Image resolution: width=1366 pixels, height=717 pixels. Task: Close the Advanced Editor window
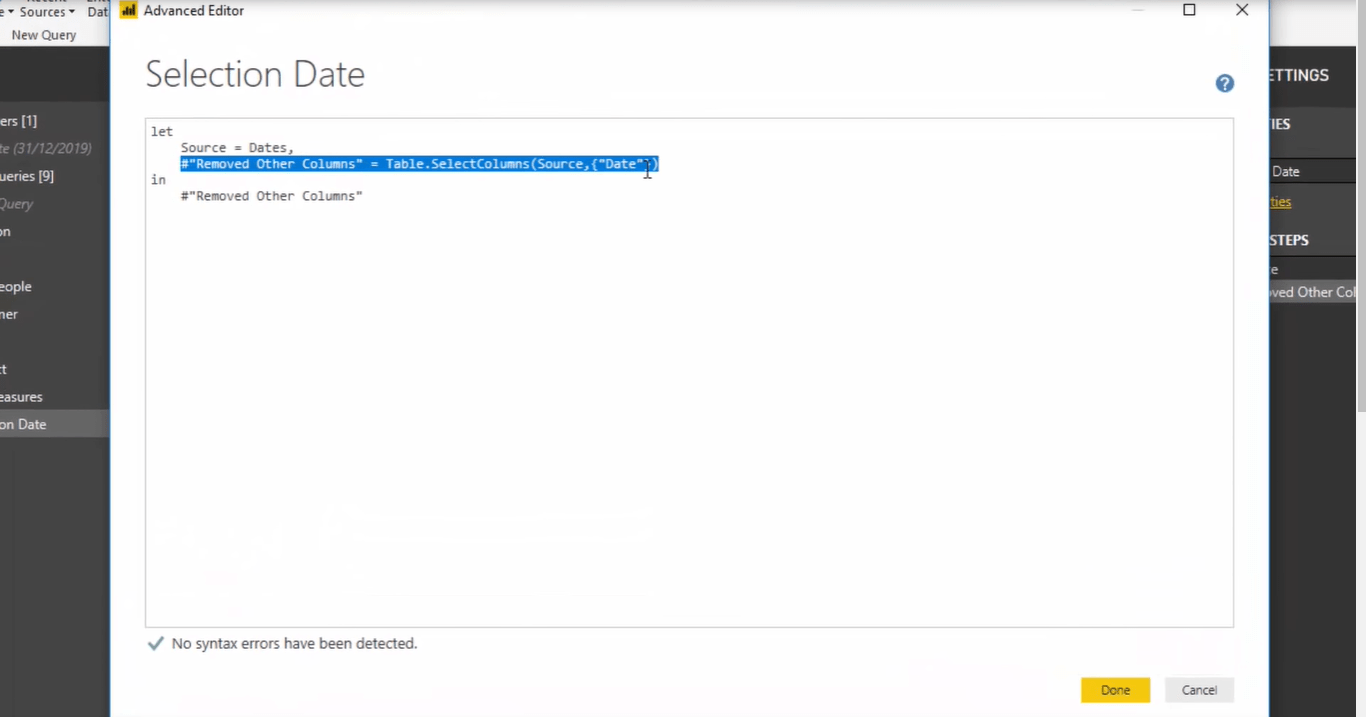coord(1242,10)
